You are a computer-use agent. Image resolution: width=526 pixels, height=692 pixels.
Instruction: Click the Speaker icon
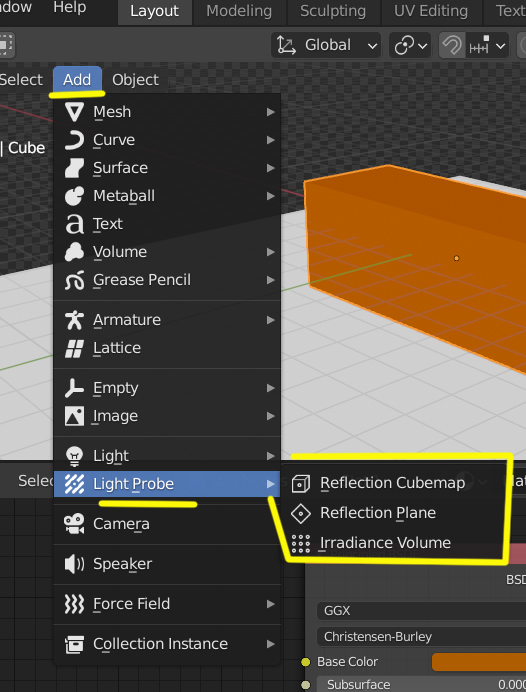pos(74,564)
